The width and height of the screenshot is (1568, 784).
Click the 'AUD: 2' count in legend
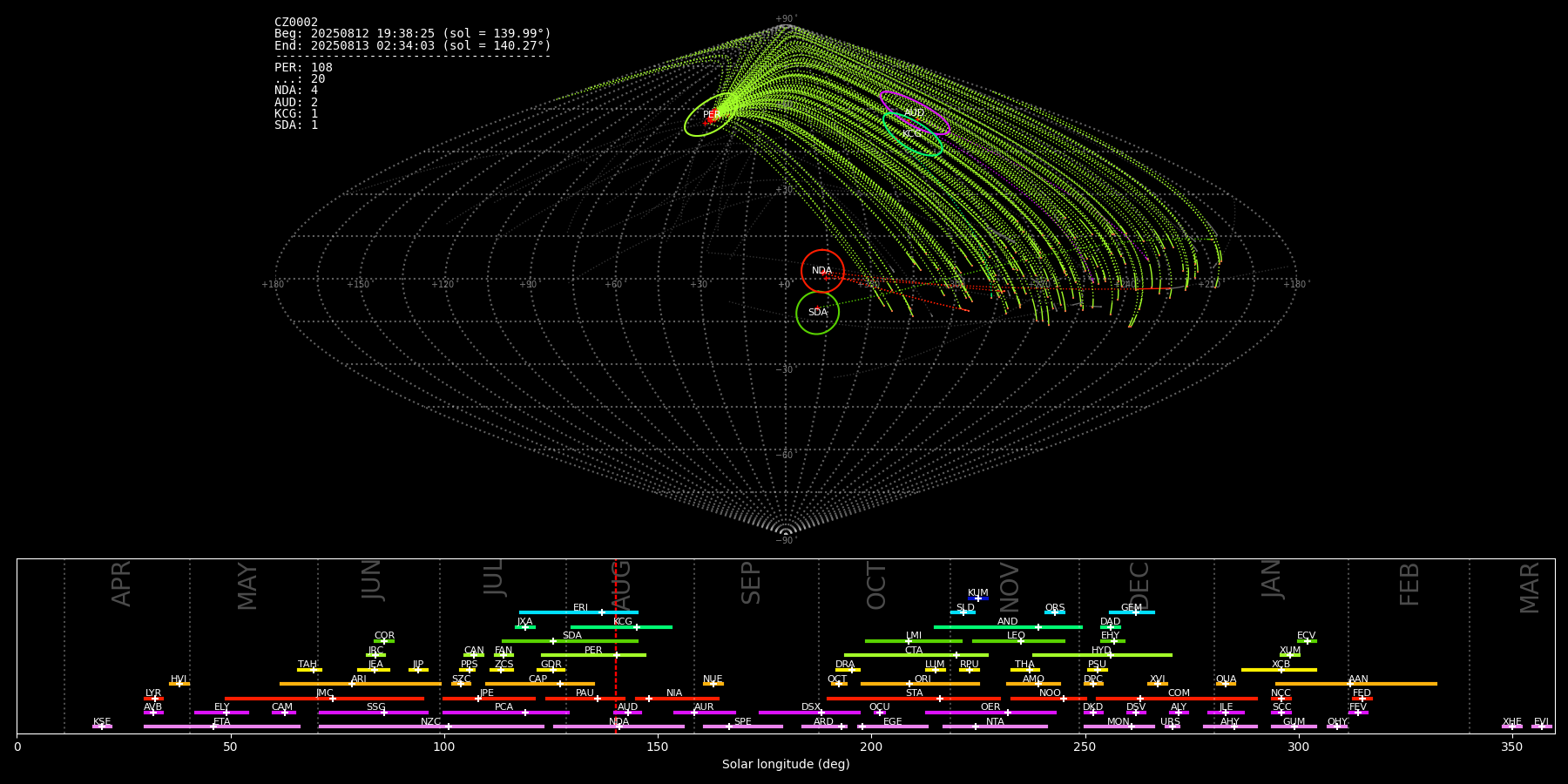point(296,102)
